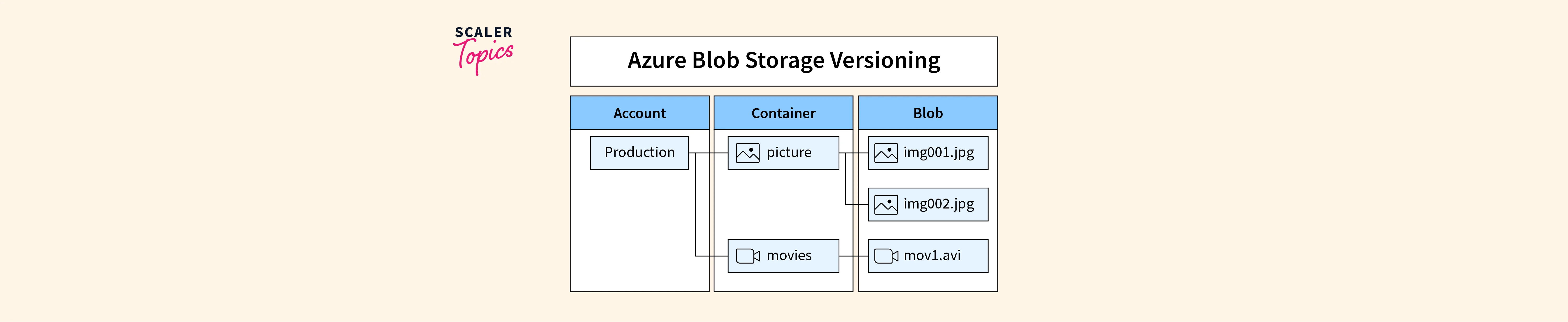
Task: Select the image icon next to img002.jpg
Action: coord(886,204)
